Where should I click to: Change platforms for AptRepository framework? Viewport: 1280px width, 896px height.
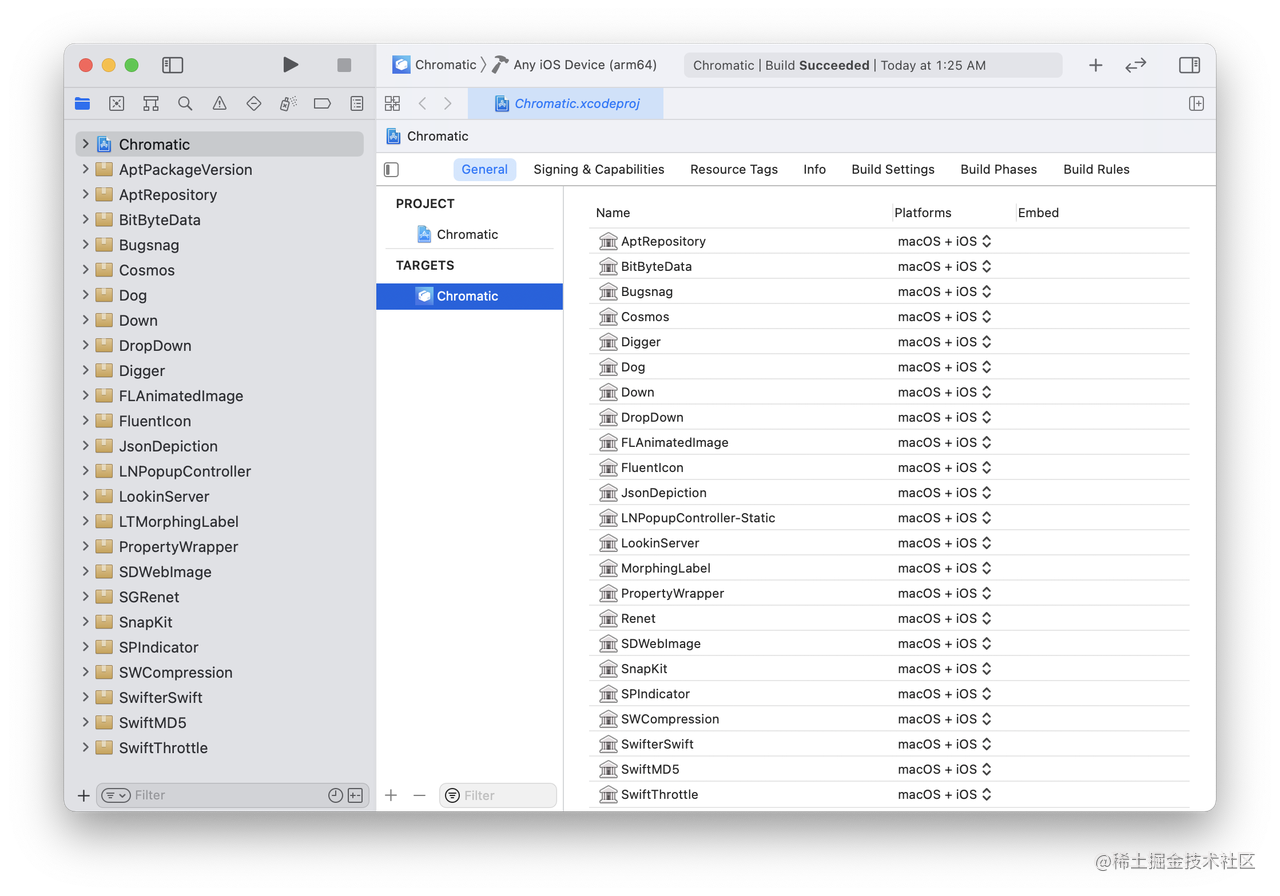pos(944,241)
